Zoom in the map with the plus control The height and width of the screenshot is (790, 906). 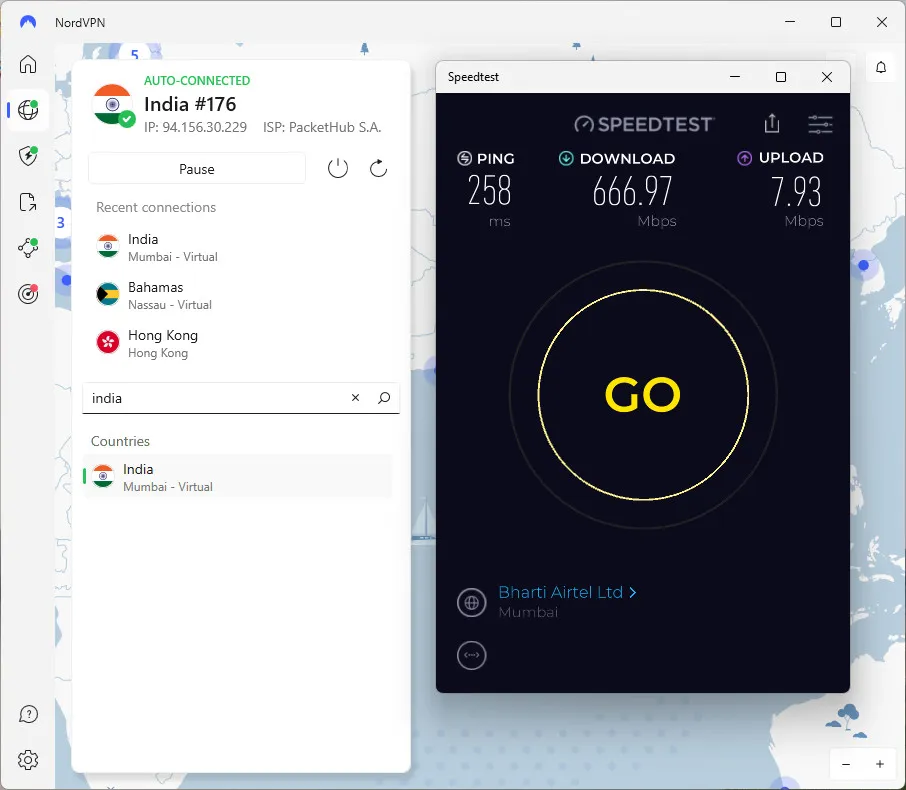pos(879,764)
